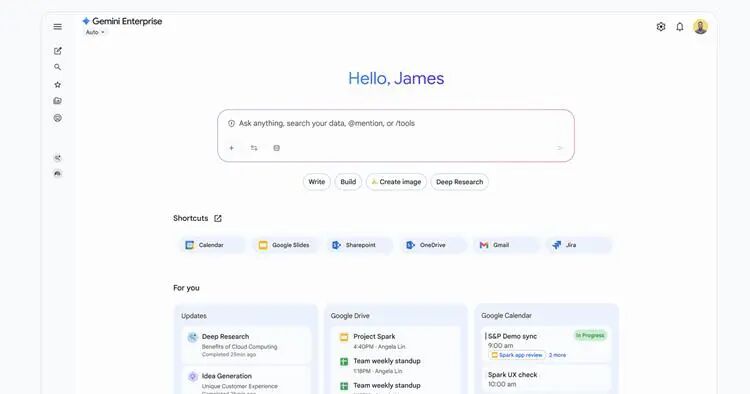Image resolution: width=750 pixels, height=394 pixels.
Task: Choose the Deep Research chip
Action: [459, 182]
